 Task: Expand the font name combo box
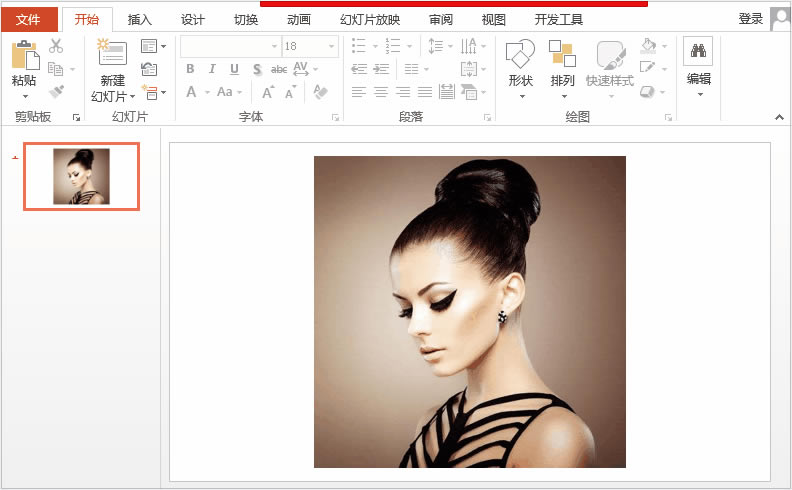(x=274, y=46)
